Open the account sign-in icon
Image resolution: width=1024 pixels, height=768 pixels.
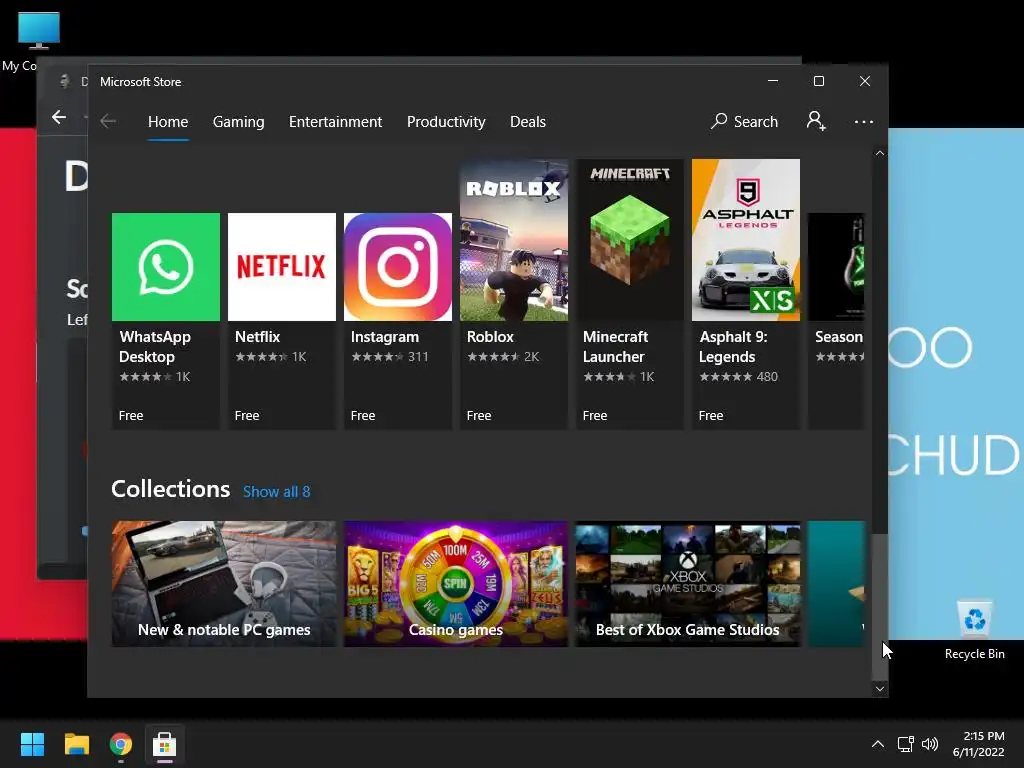point(816,121)
